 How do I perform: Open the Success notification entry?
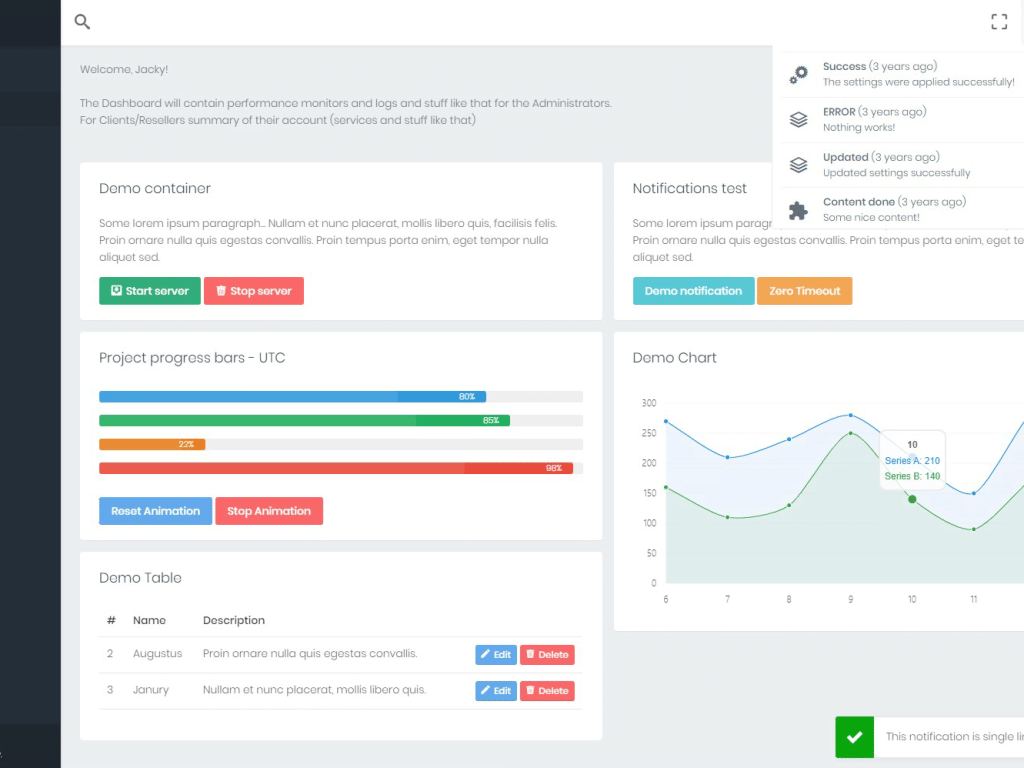coord(900,74)
